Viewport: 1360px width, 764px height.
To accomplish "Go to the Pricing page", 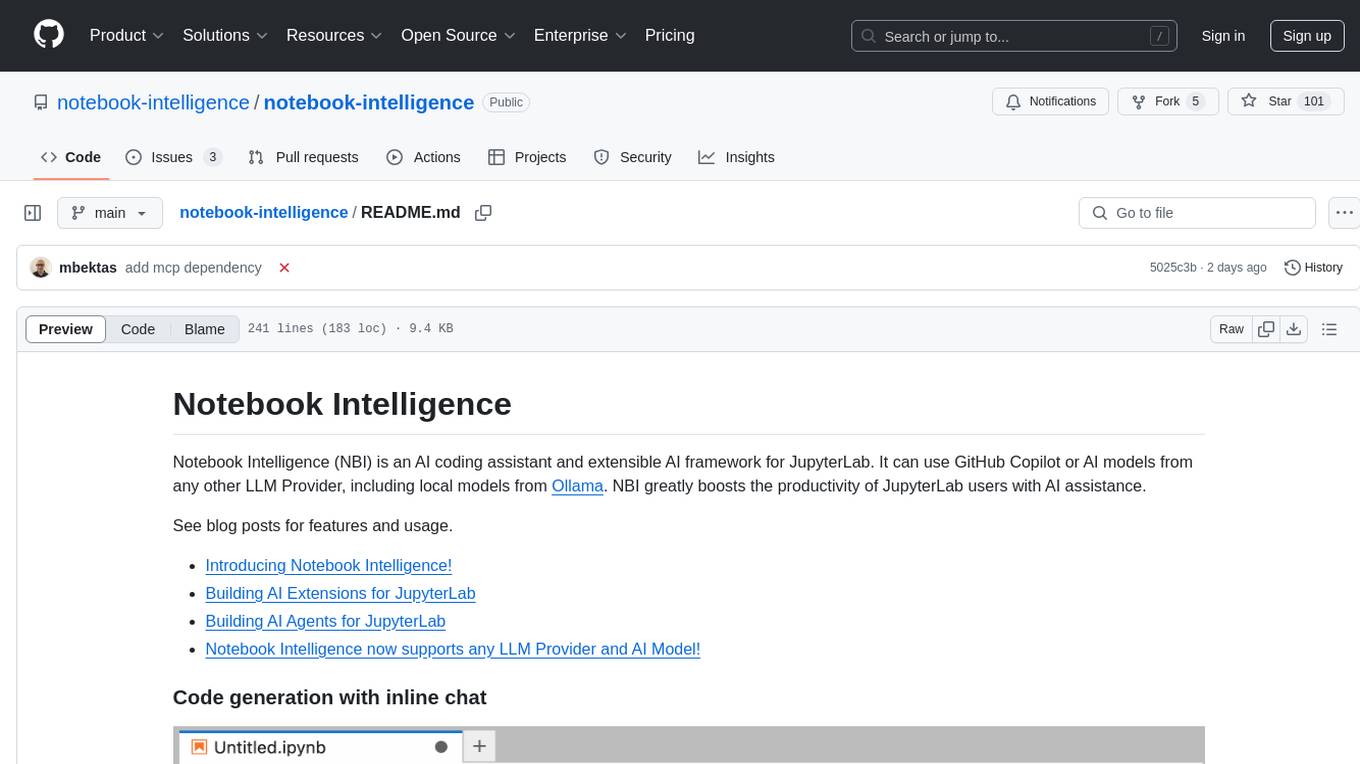I will pos(670,35).
